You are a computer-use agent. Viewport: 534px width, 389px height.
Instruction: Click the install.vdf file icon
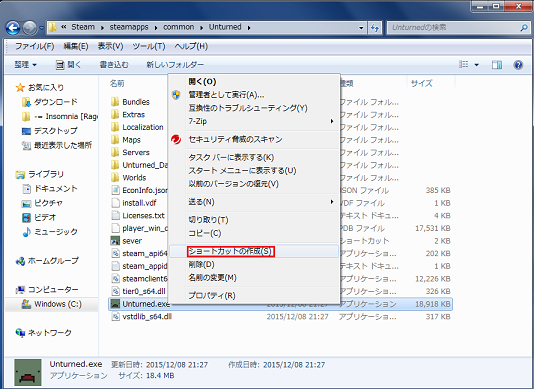pyautogui.click(x=116, y=203)
